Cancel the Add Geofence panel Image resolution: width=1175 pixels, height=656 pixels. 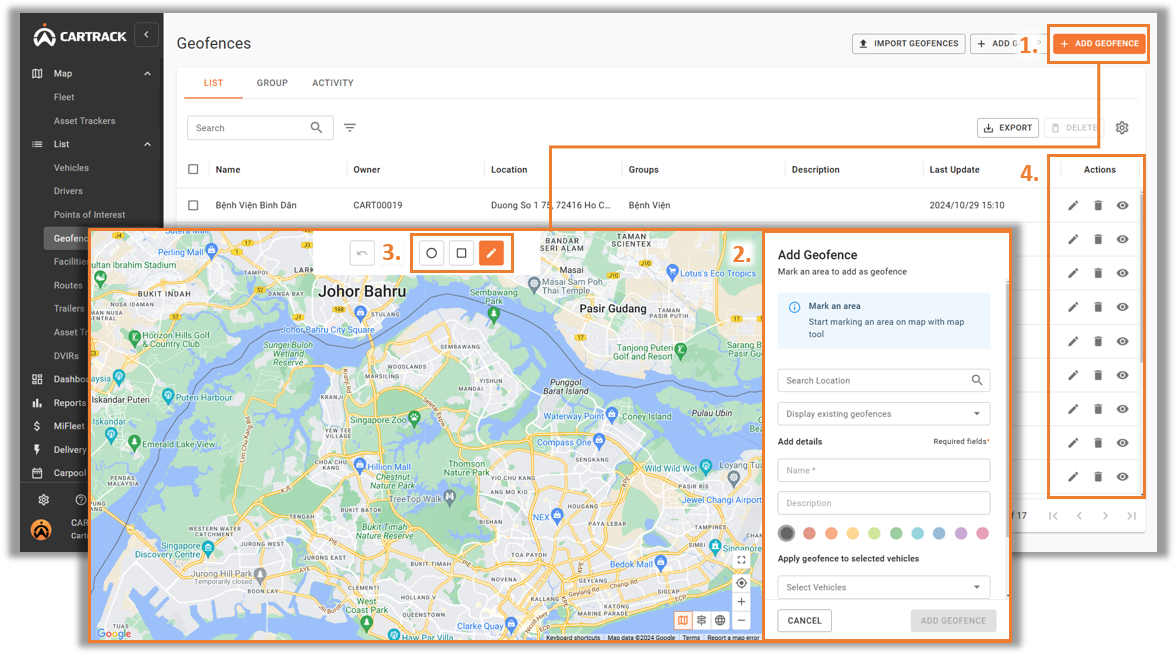point(804,621)
